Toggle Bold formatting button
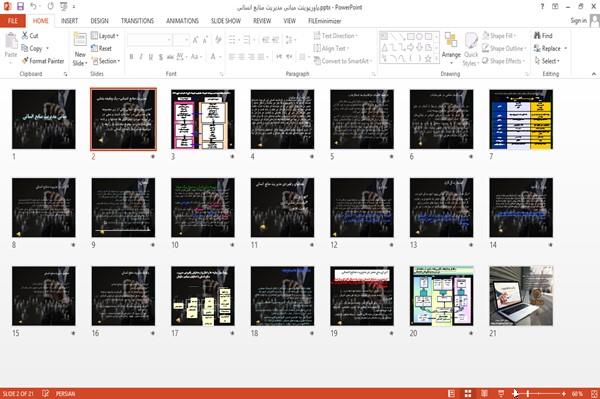The image size is (600, 399). click(131, 57)
